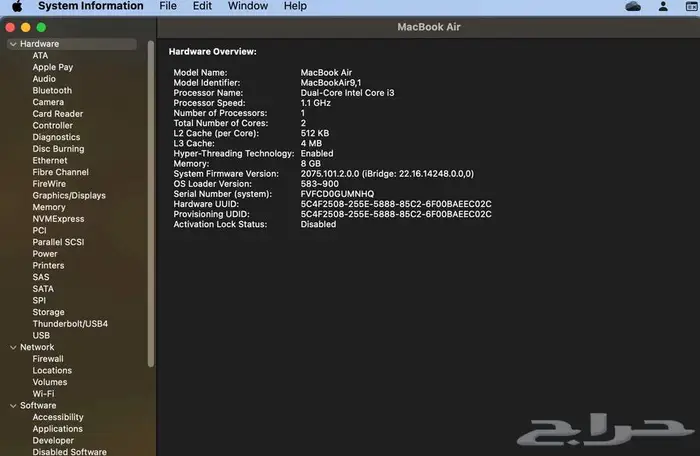
Task: Select Ethernet in the sidebar
Action: 50,160
